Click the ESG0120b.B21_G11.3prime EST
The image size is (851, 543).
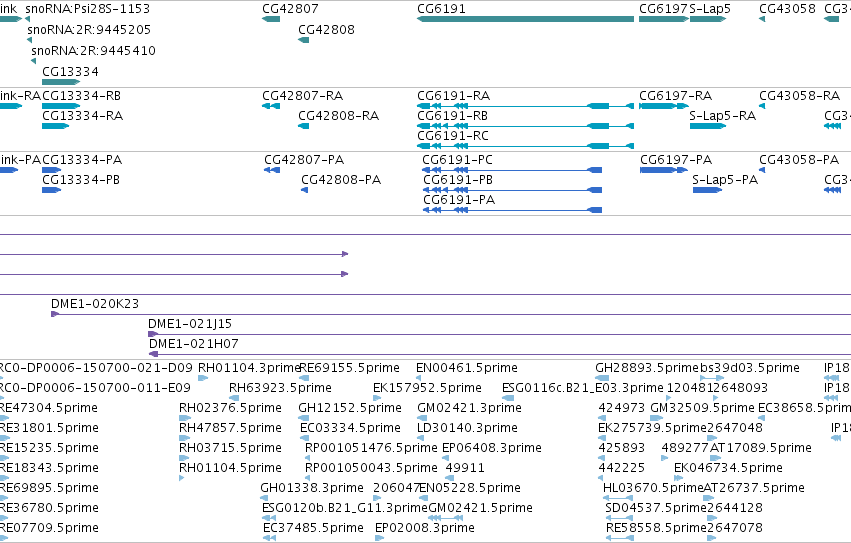coord(269,518)
